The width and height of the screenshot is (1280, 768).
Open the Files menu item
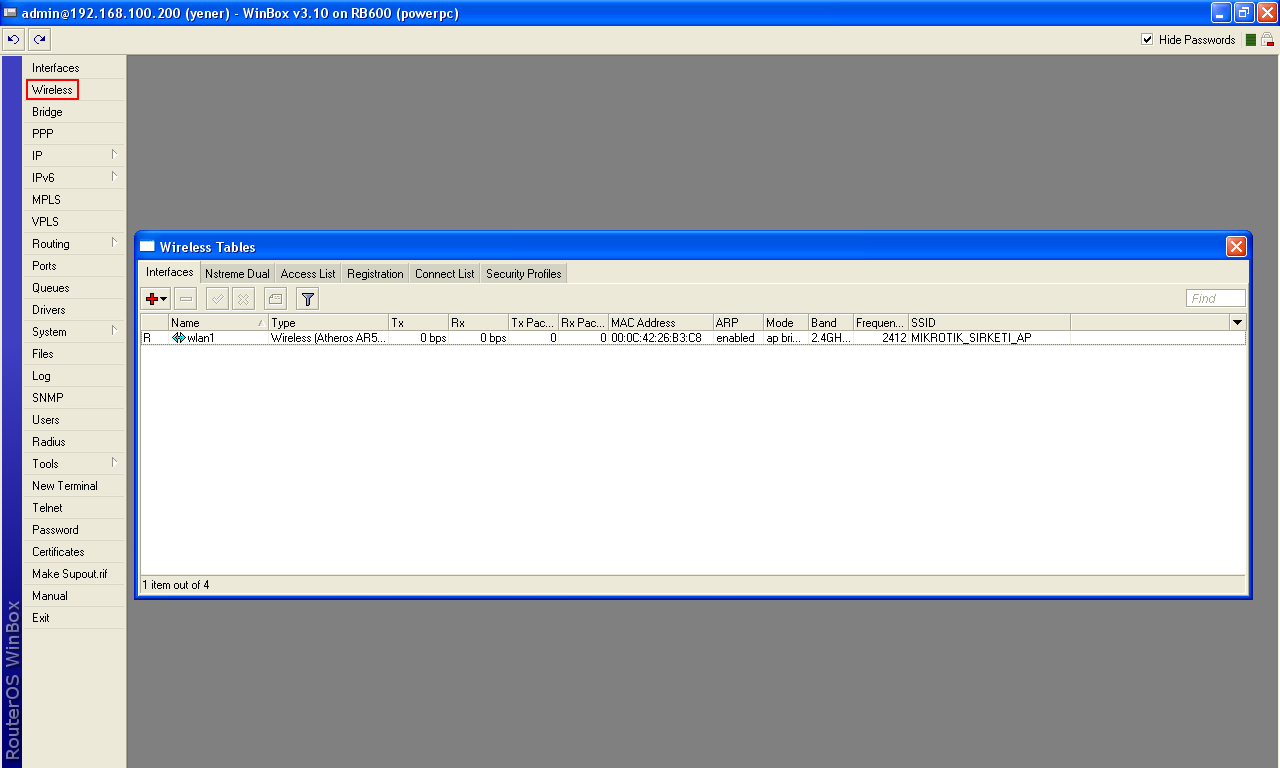click(x=75, y=354)
